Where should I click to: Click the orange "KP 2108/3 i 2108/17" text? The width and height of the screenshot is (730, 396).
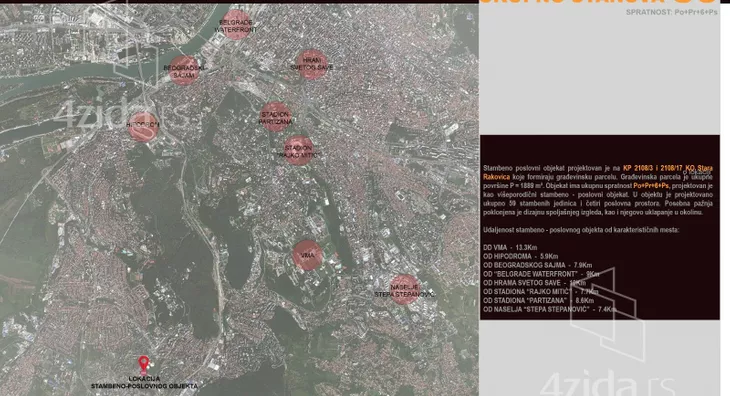pos(653,168)
